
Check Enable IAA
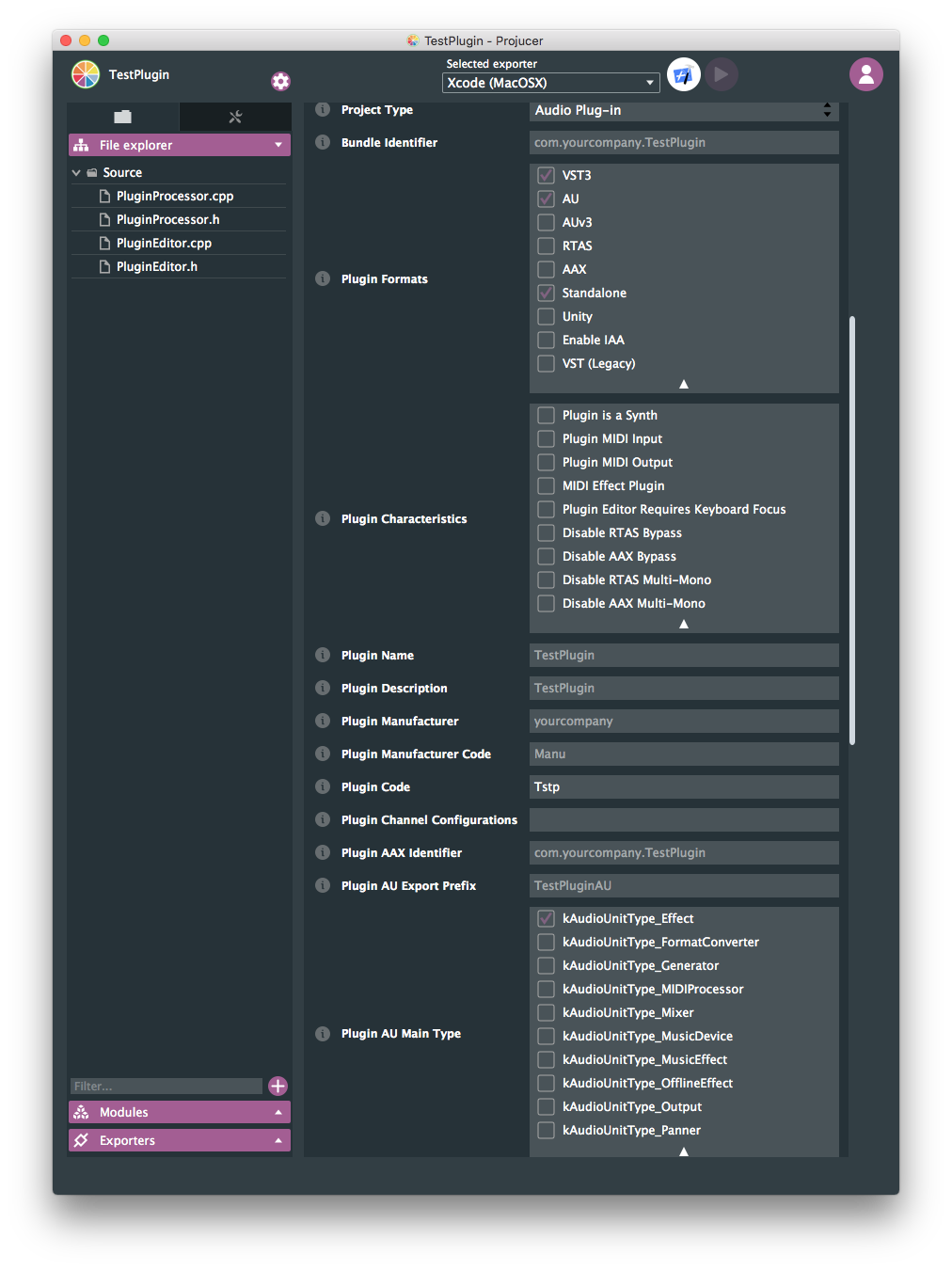(x=546, y=340)
